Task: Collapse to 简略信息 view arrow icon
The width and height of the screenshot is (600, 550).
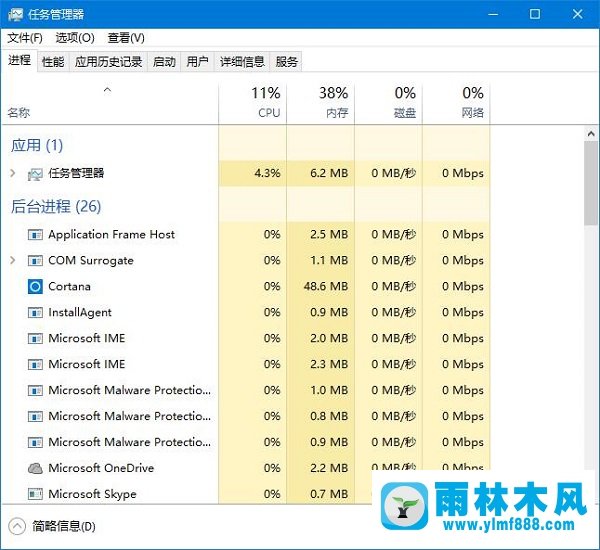Action: [17, 526]
